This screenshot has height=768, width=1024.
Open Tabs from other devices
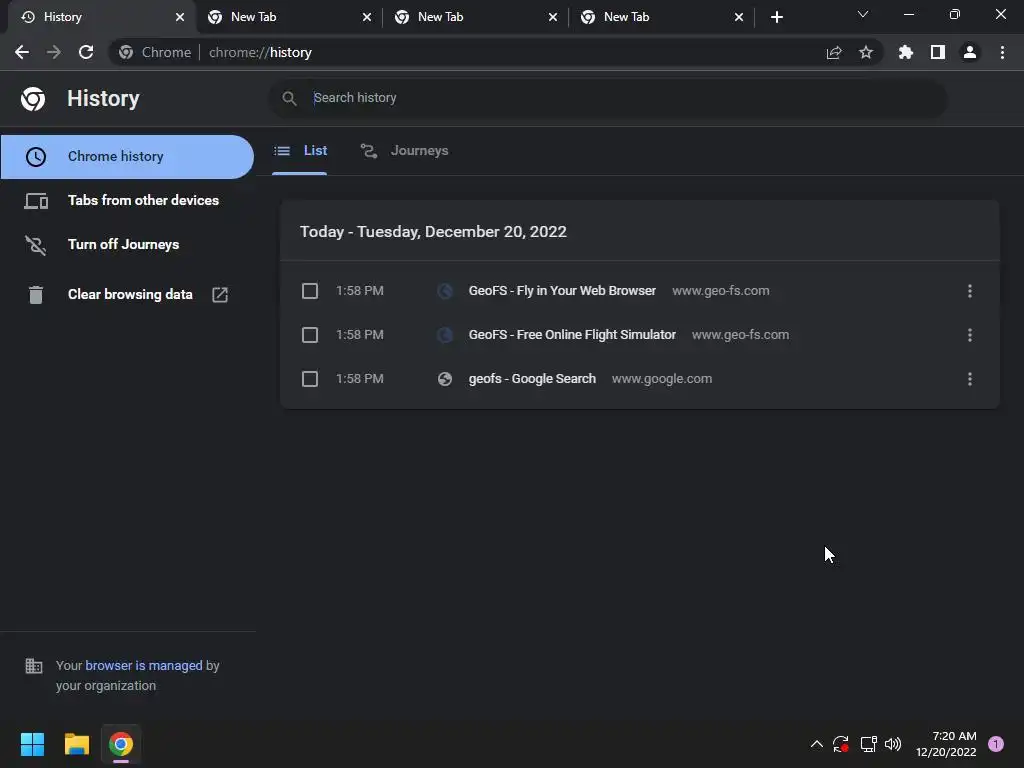[x=127, y=200]
